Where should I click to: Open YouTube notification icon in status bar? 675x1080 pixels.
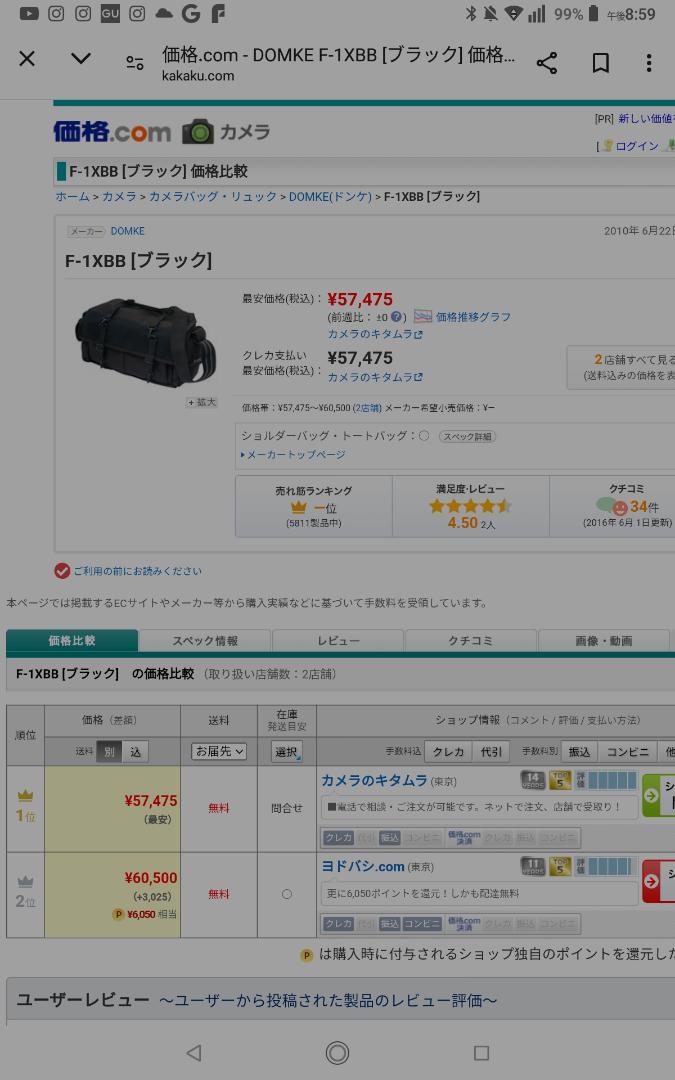click(29, 14)
